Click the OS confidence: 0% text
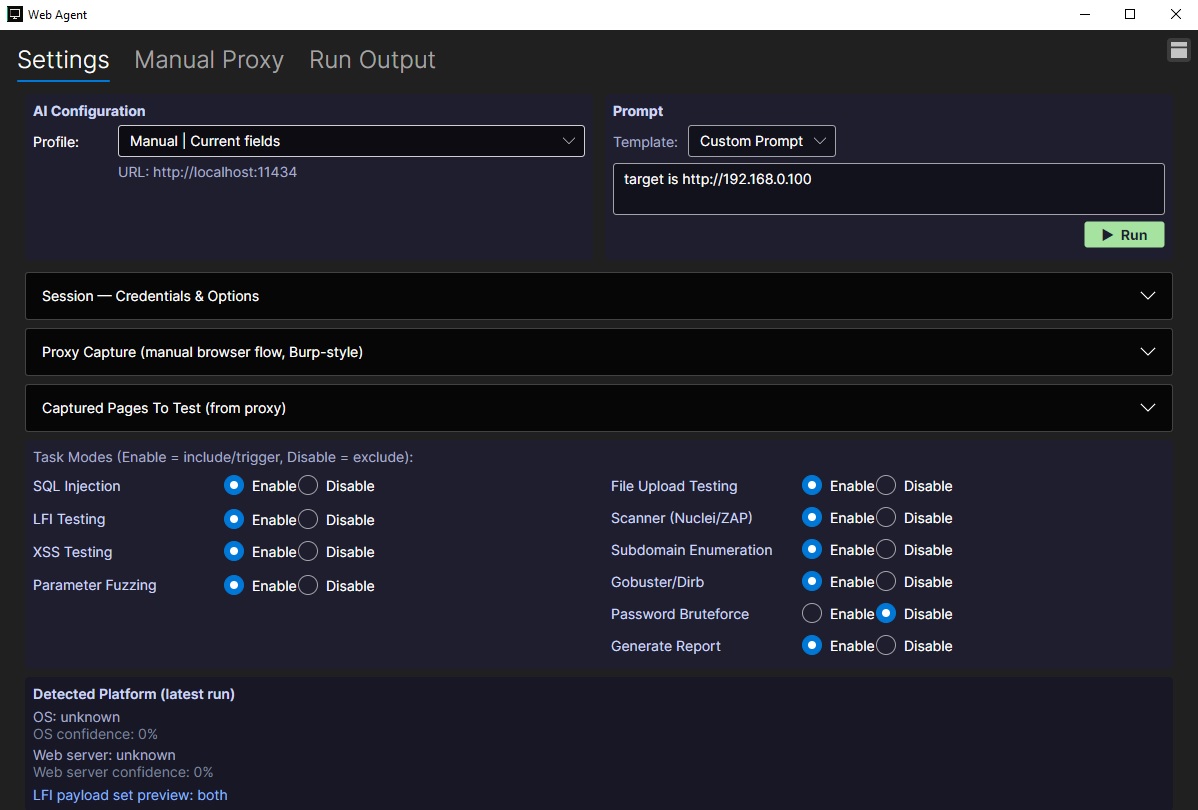 pos(96,734)
